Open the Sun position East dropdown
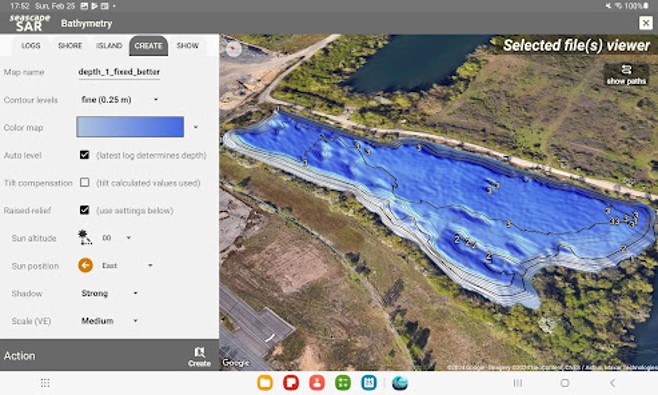This screenshot has width=658, height=395. pyautogui.click(x=127, y=266)
